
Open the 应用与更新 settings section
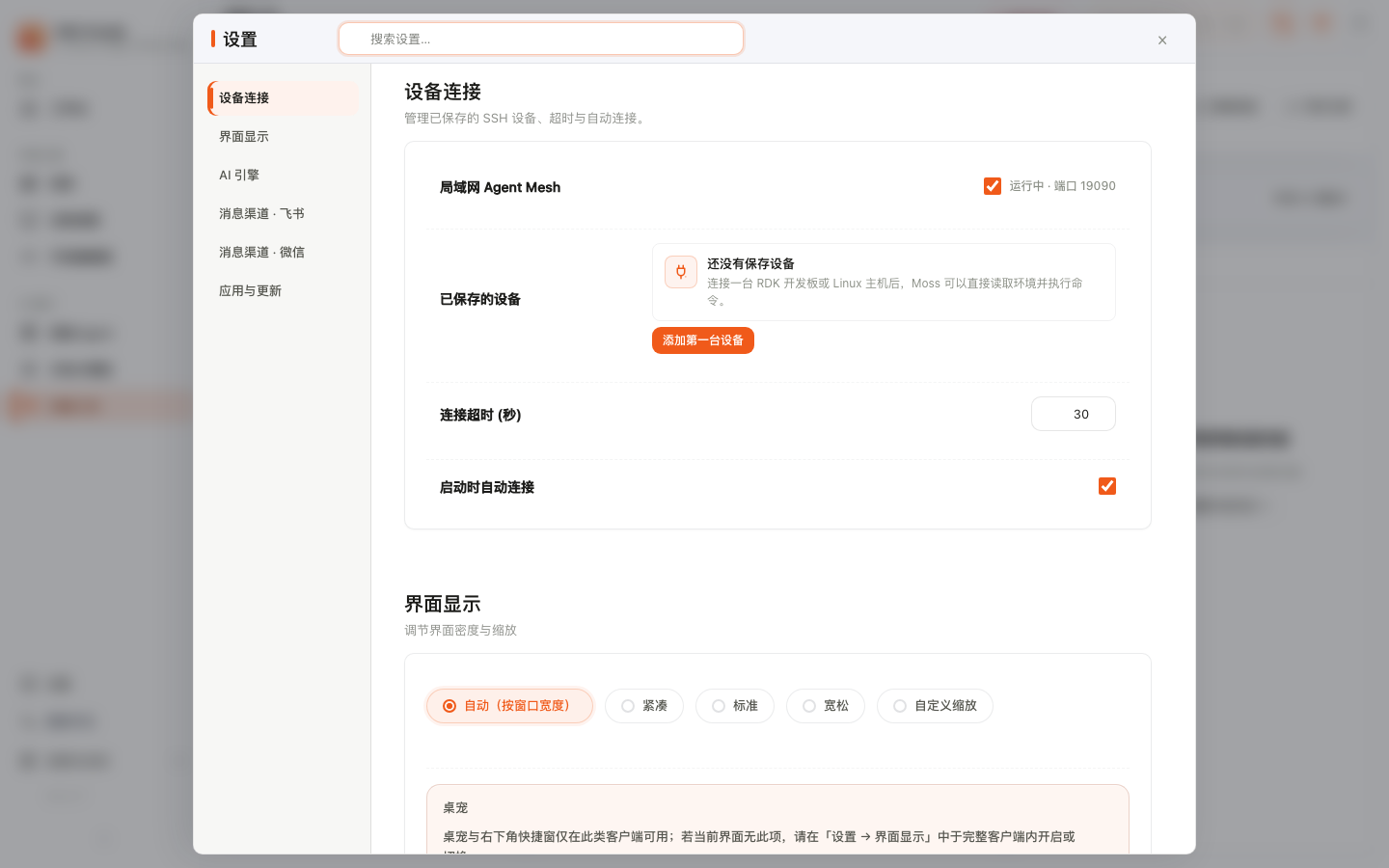click(x=283, y=291)
